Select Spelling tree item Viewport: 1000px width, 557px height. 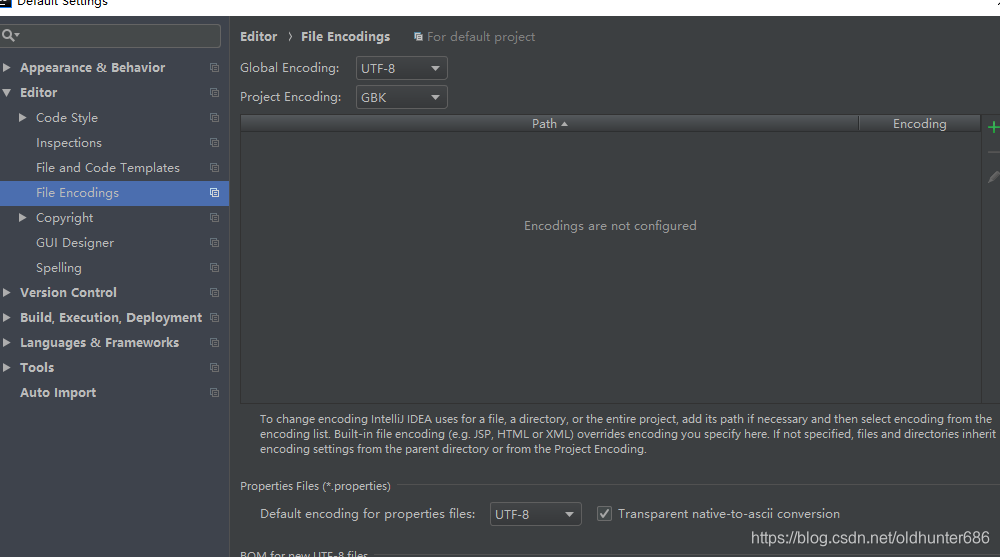pos(59,268)
